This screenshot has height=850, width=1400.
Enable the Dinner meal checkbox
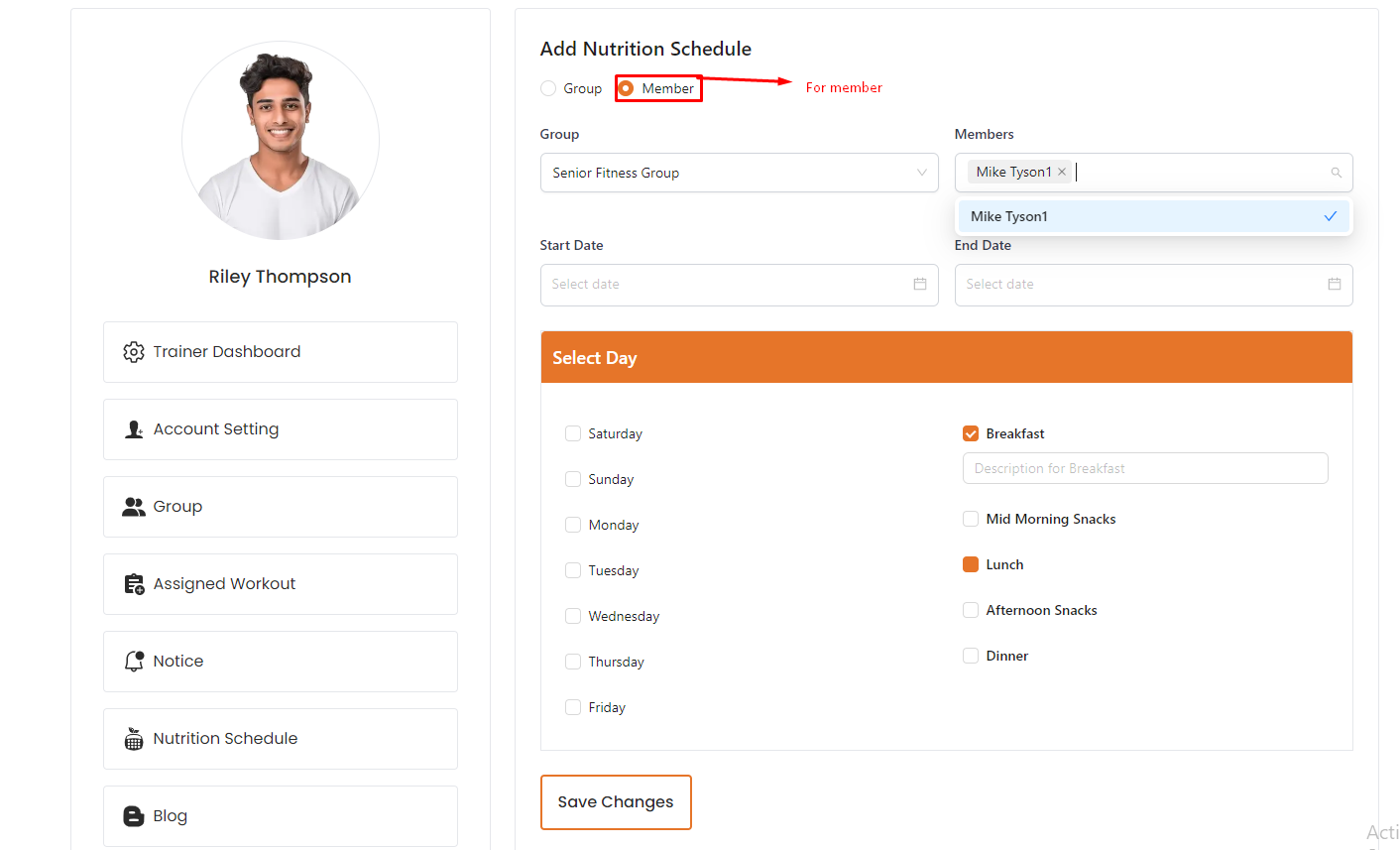tap(971, 656)
